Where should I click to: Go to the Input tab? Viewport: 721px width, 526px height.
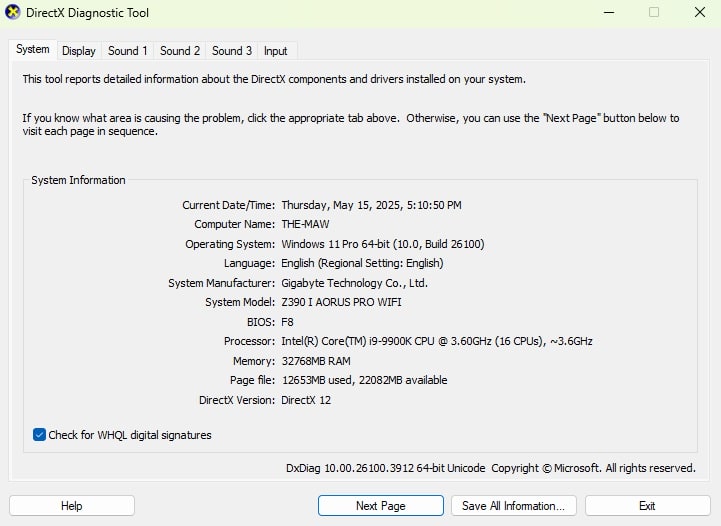(x=275, y=51)
